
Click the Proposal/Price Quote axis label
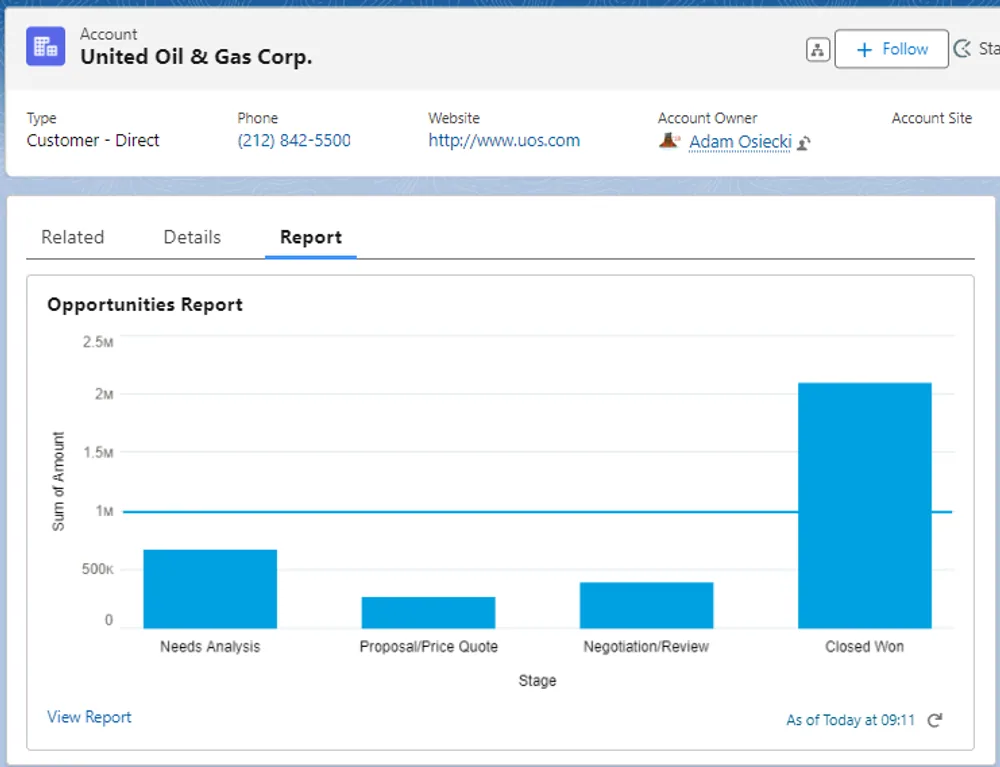click(429, 646)
